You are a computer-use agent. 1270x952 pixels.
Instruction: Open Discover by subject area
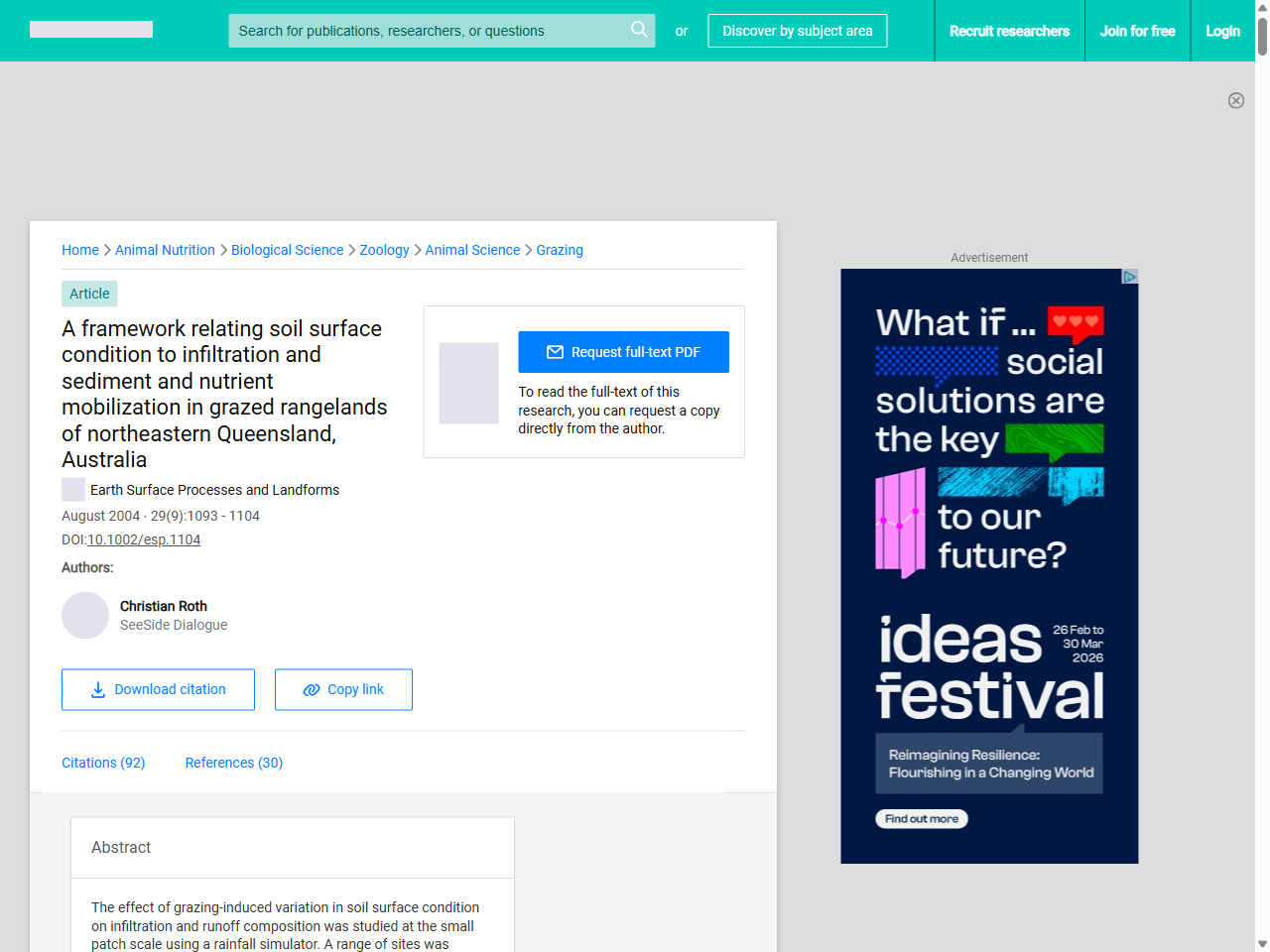coord(797,31)
